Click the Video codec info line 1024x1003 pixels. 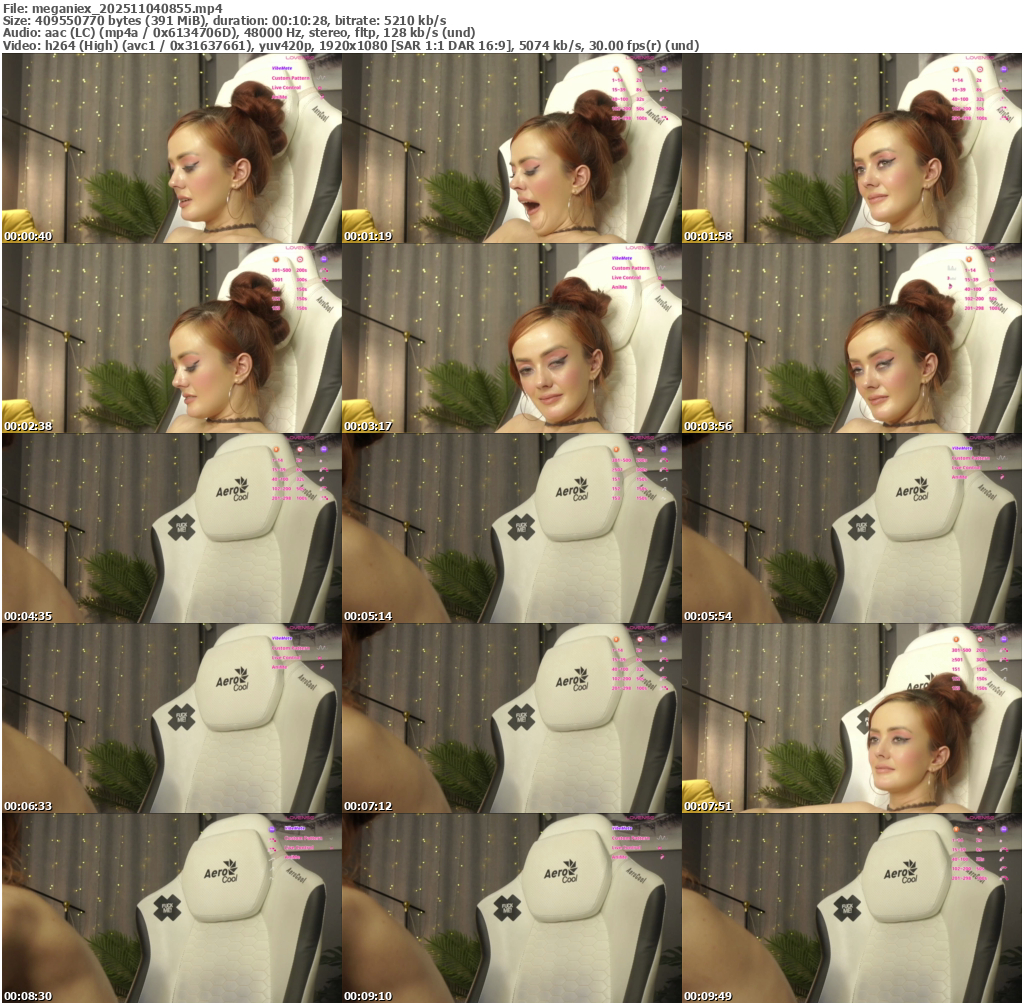[x=350, y=45]
